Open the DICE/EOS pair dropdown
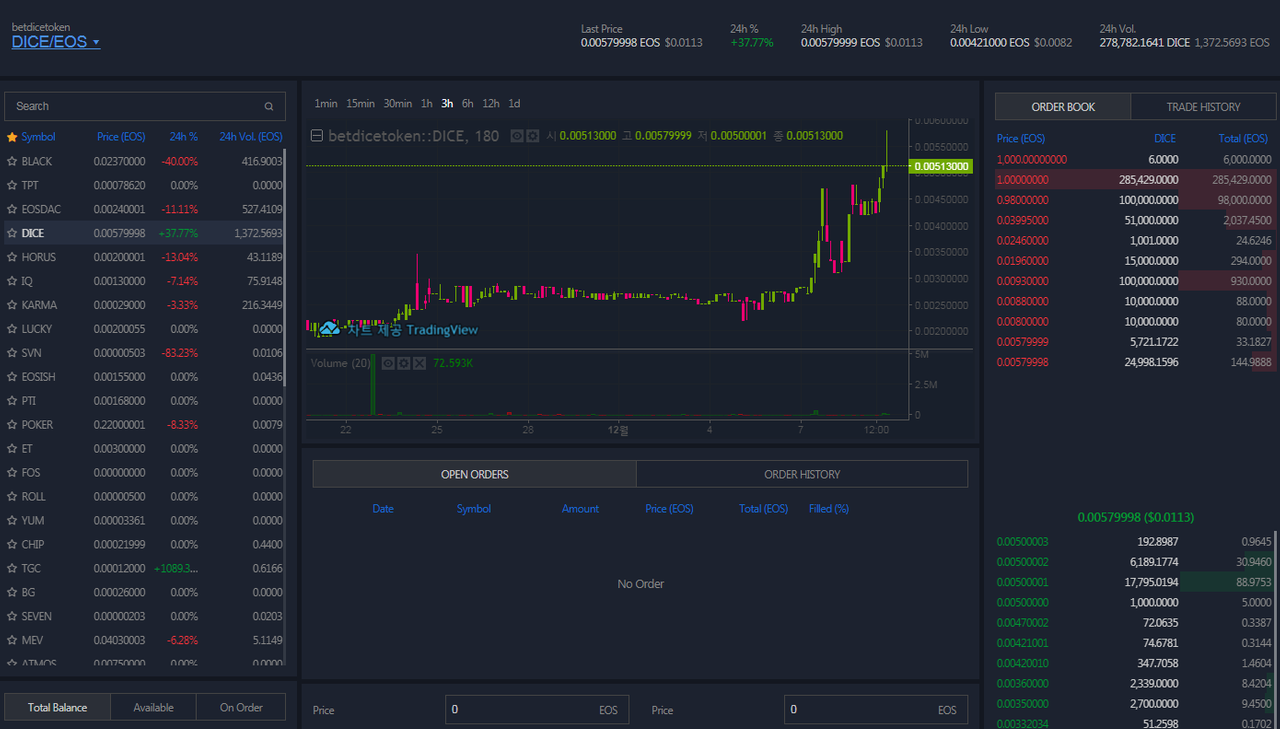Image resolution: width=1280 pixels, height=729 pixels. (56, 42)
